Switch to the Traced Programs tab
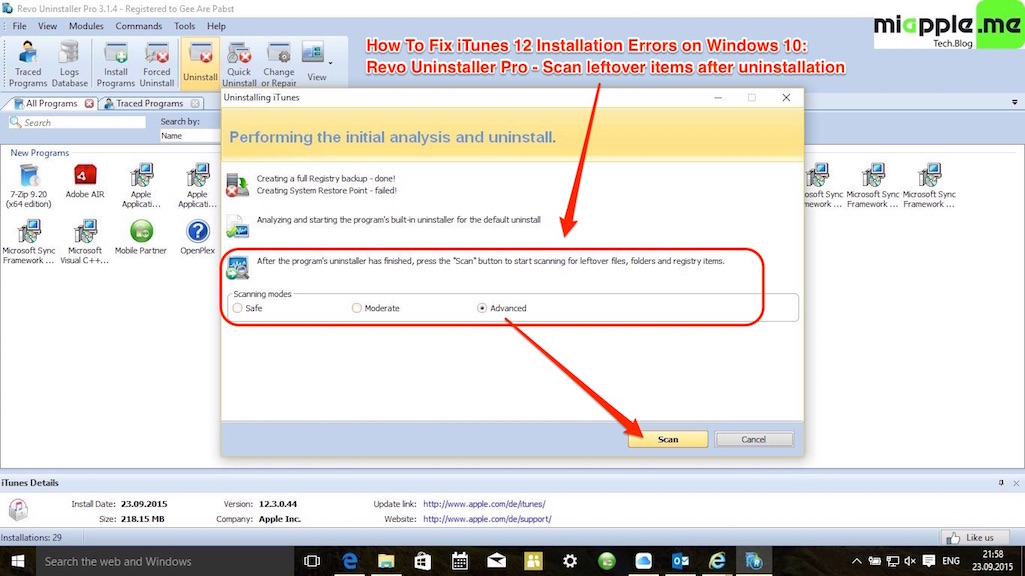1025x576 pixels. 149,103
